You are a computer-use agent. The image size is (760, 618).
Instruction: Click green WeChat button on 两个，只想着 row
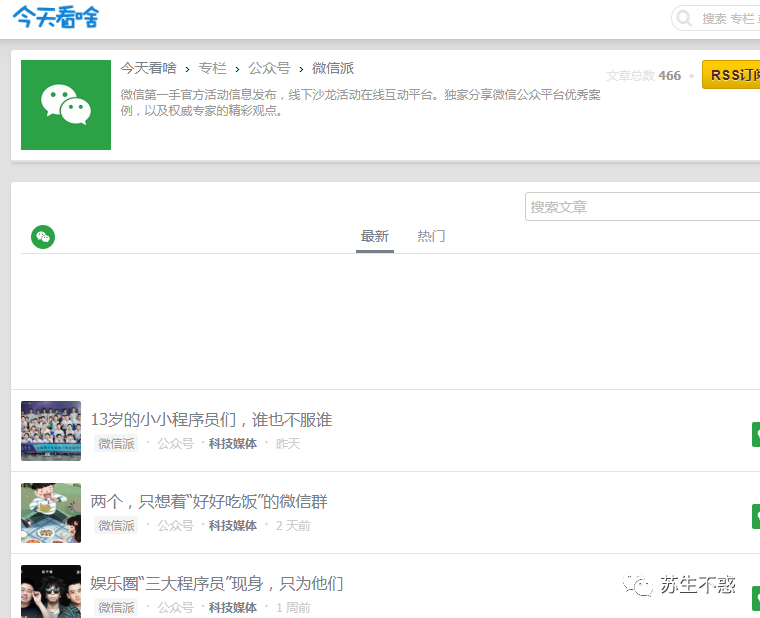click(x=756, y=516)
